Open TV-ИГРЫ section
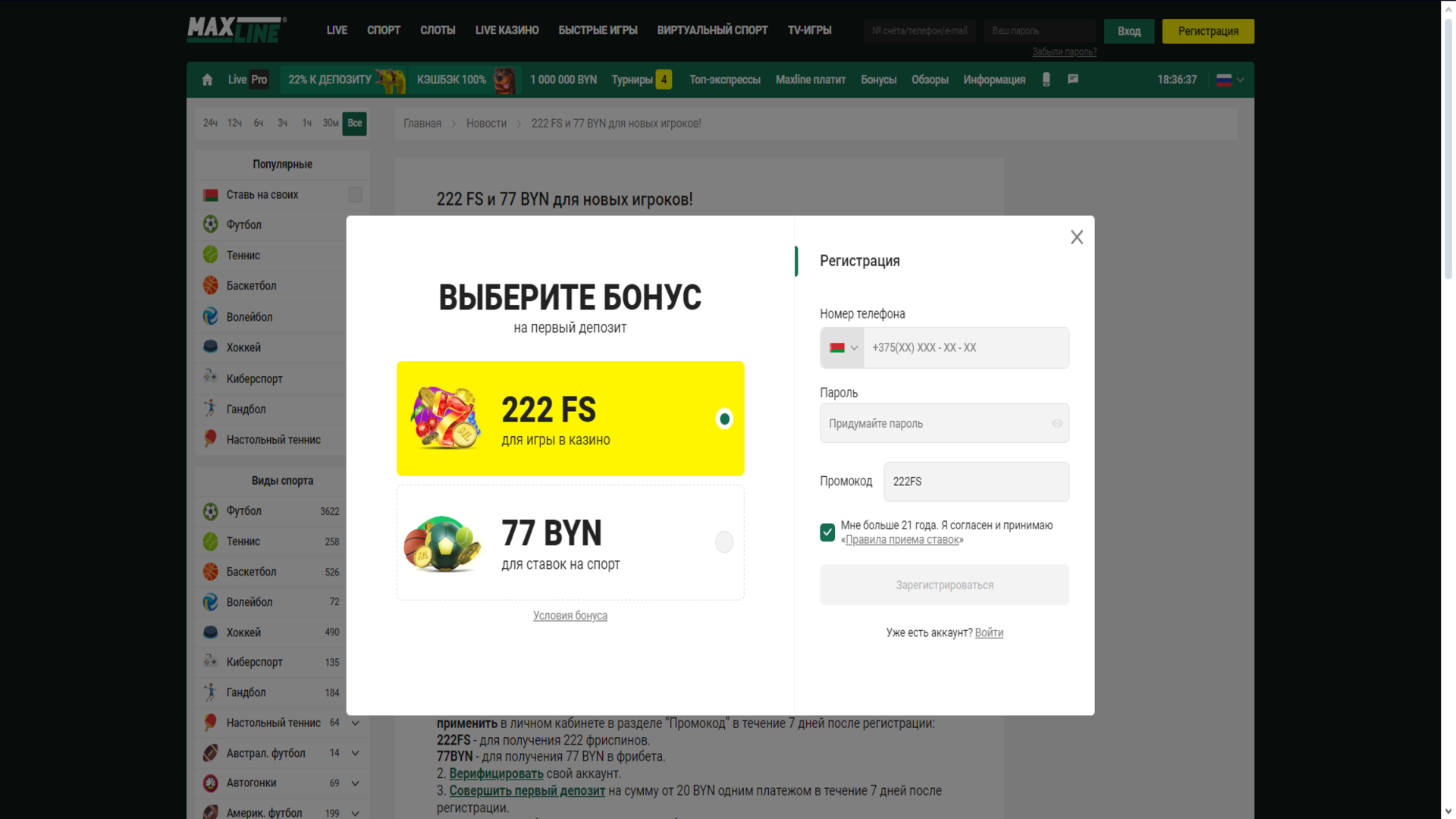1456x819 pixels. click(809, 30)
